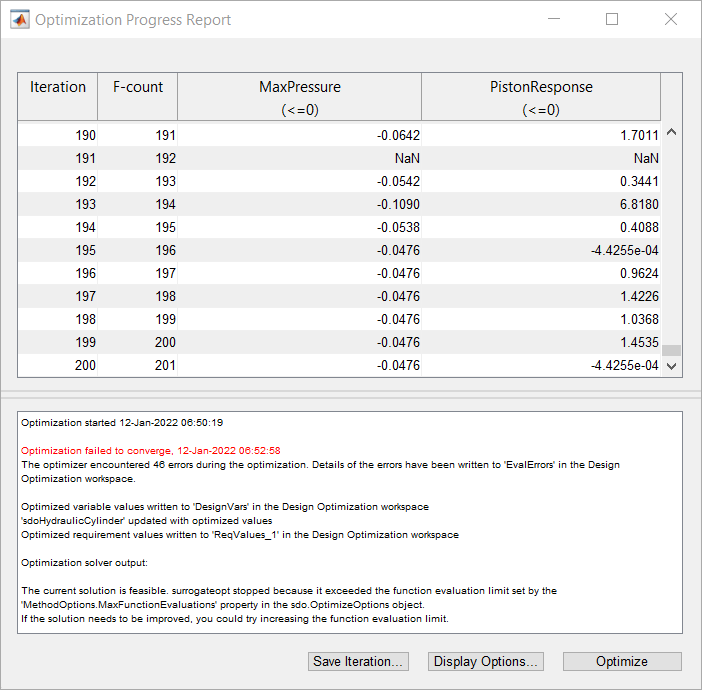This screenshot has height=690, width=702.
Task: Click -4.4255e-04 in iteration 200 row
Action: click(541, 365)
